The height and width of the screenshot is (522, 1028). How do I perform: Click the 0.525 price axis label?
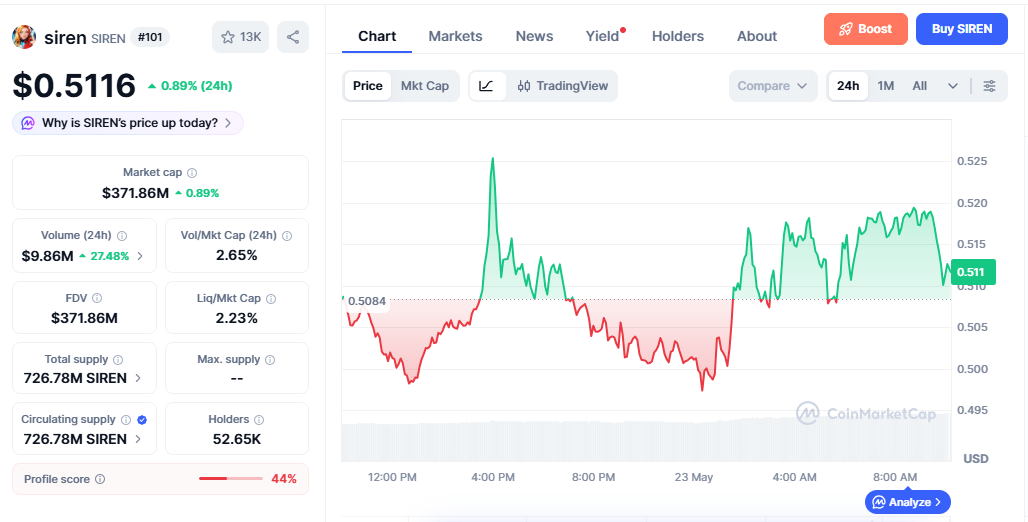pyautogui.click(x=972, y=161)
